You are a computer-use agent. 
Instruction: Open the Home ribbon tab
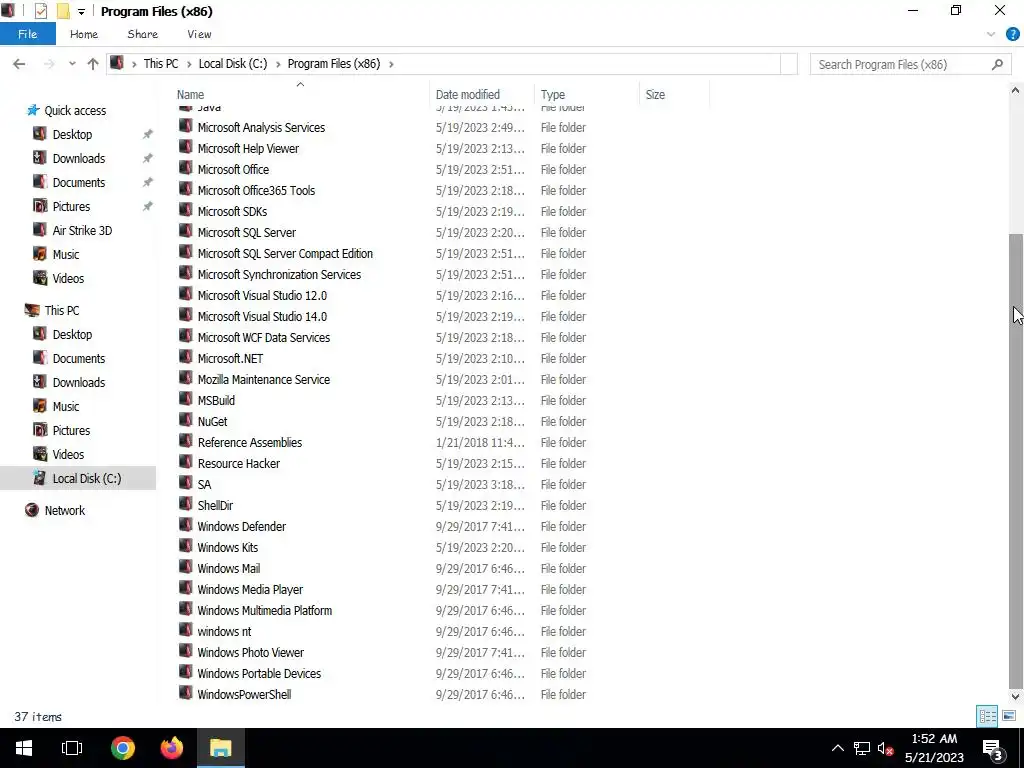point(84,34)
